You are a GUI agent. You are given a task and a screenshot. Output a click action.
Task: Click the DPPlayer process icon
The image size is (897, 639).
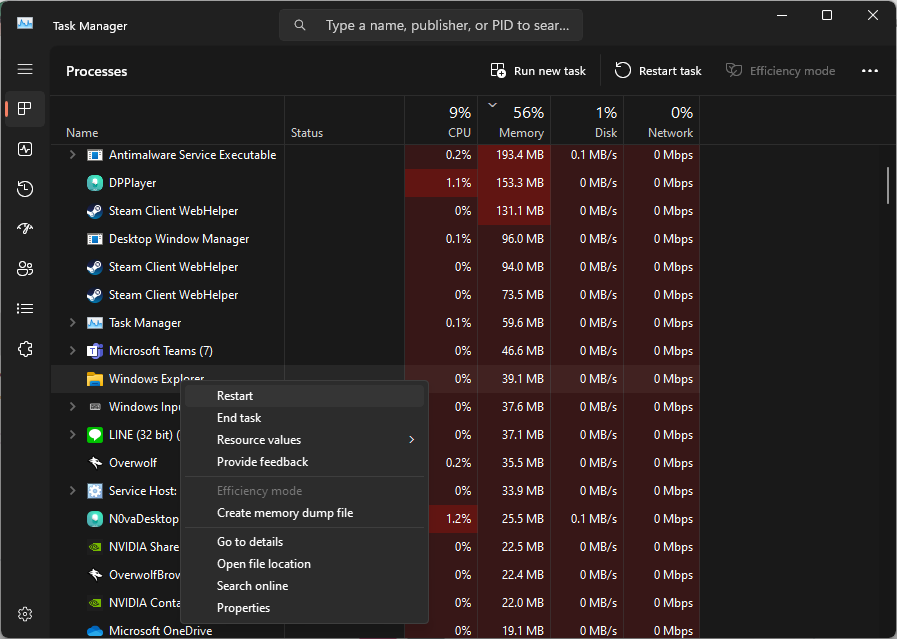tap(94, 183)
